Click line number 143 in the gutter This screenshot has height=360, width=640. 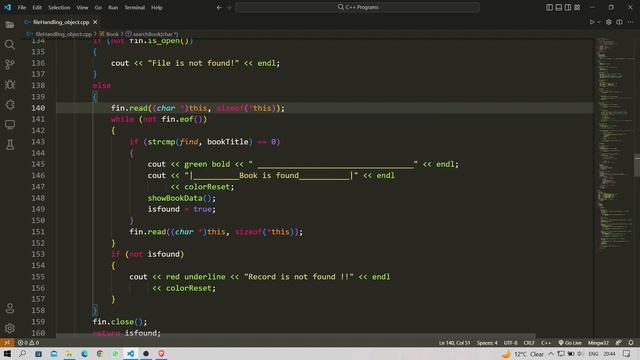coord(38,142)
